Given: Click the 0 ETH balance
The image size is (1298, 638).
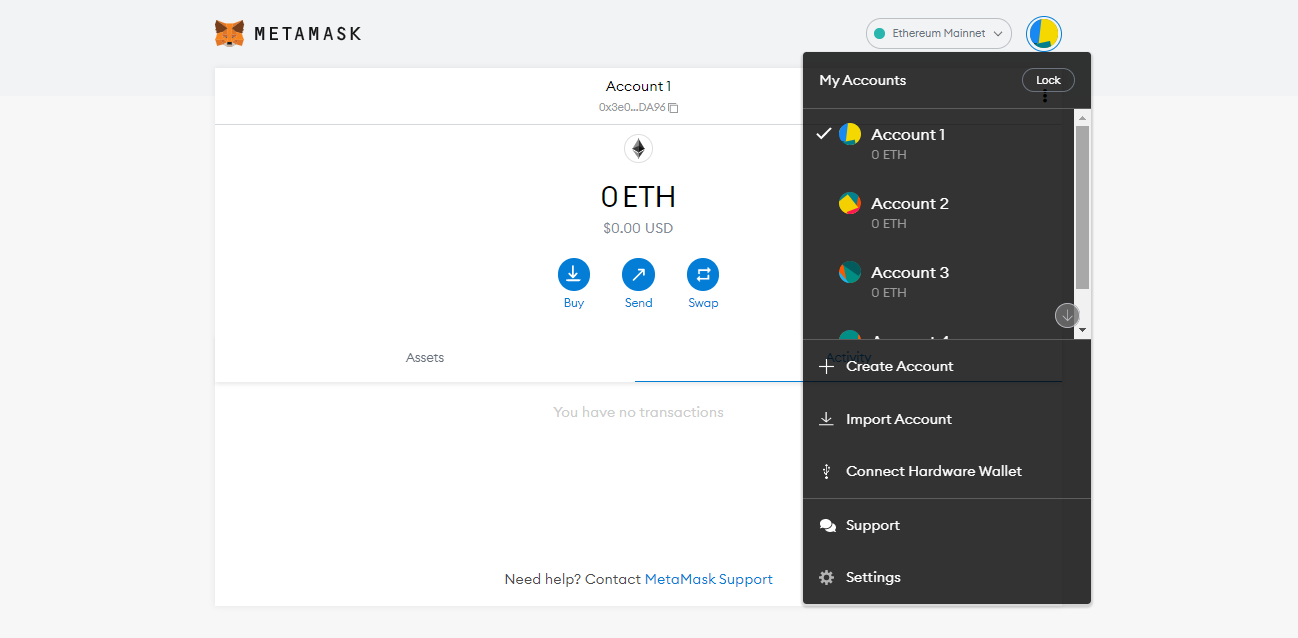Looking at the screenshot, I should click(638, 196).
